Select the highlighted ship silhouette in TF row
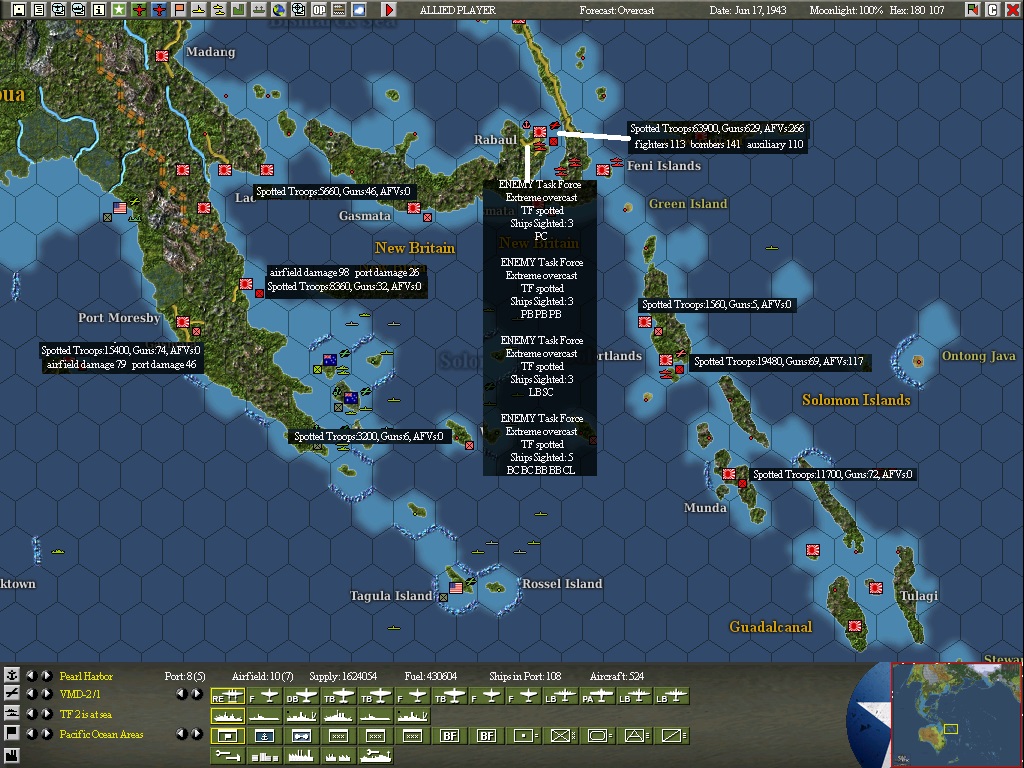The image size is (1024, 768). [228, 716]
